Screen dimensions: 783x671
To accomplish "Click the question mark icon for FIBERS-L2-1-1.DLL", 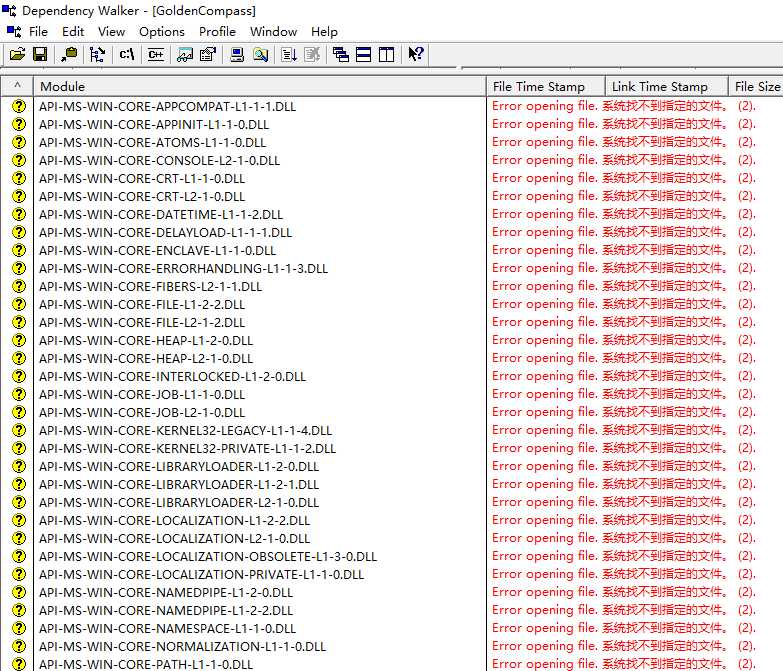I will coord(18,286).
